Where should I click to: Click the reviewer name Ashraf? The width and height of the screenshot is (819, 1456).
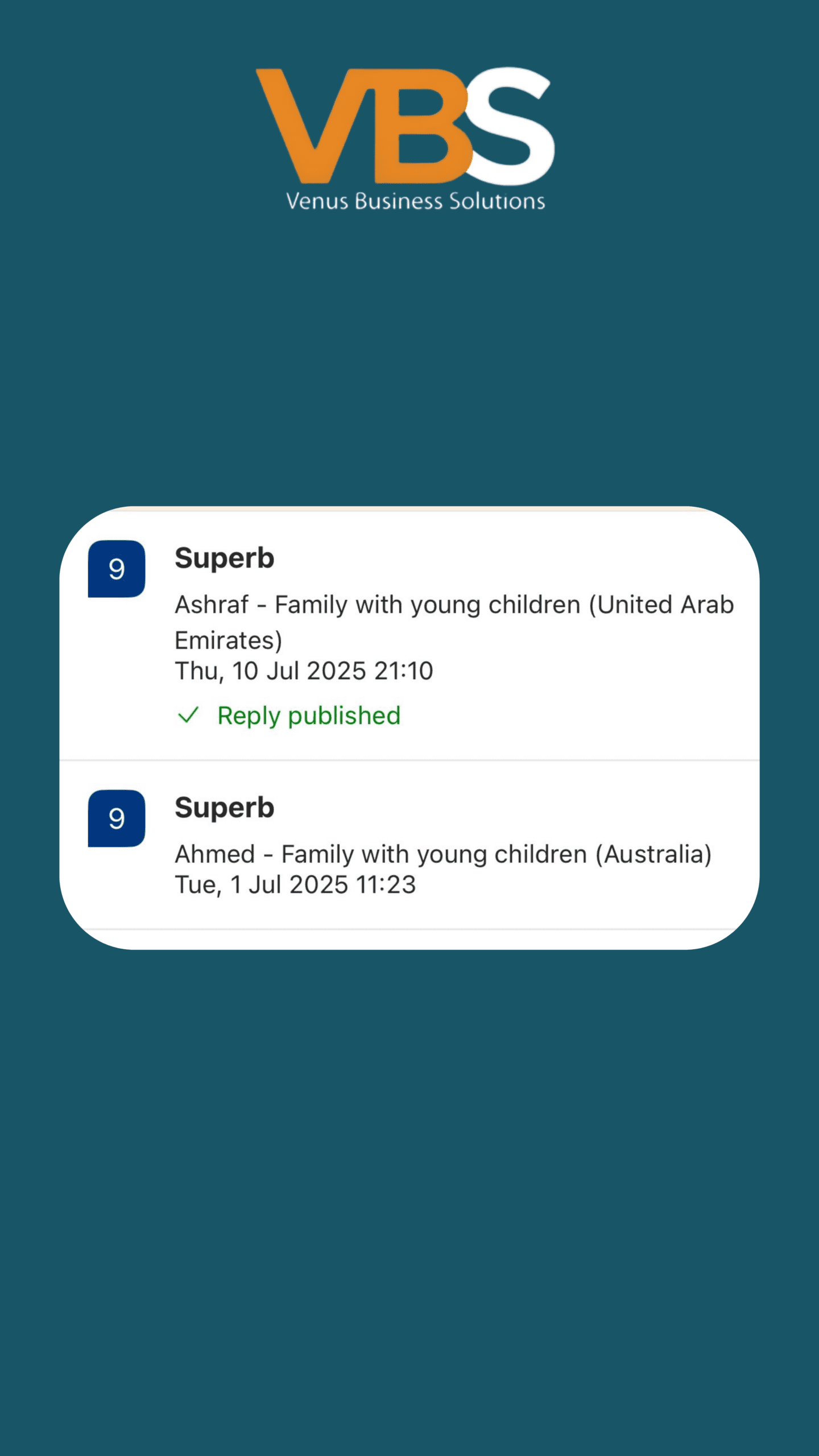(212, 605)
